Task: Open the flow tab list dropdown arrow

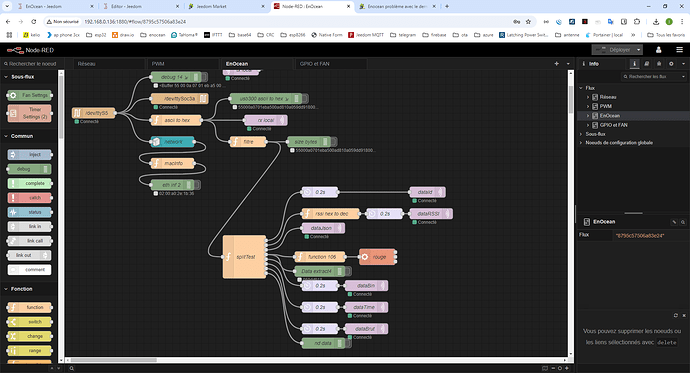Action: [568, 64]
